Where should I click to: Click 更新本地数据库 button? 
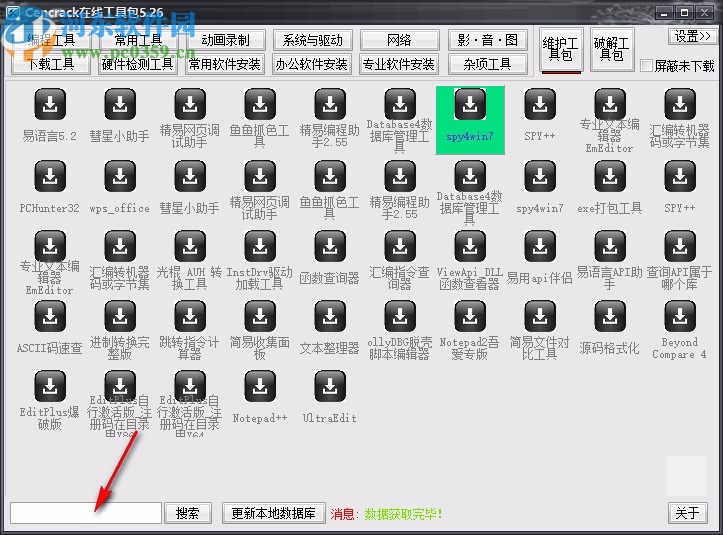tap(273, 513)
